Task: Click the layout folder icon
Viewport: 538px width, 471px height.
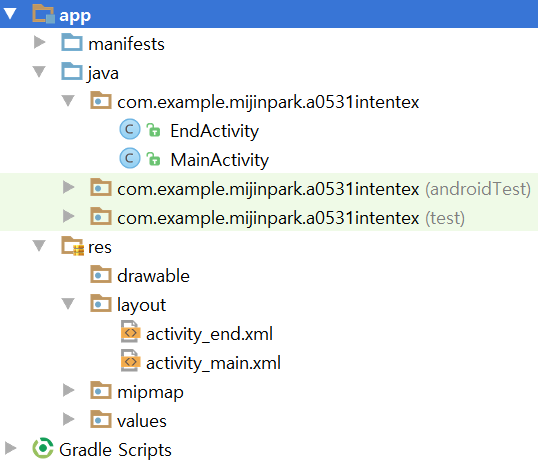Action: point(101,303)
